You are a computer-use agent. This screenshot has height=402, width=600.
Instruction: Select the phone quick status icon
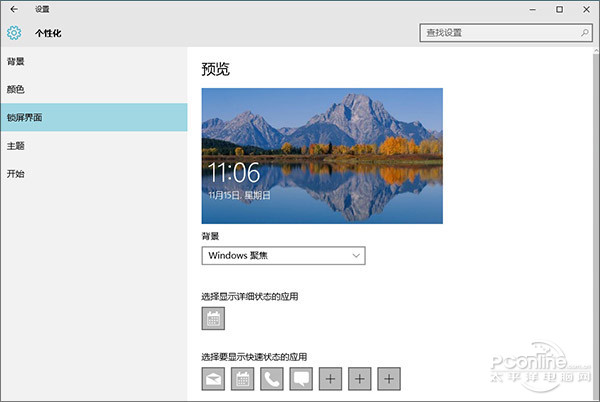[x=272, y=379]
